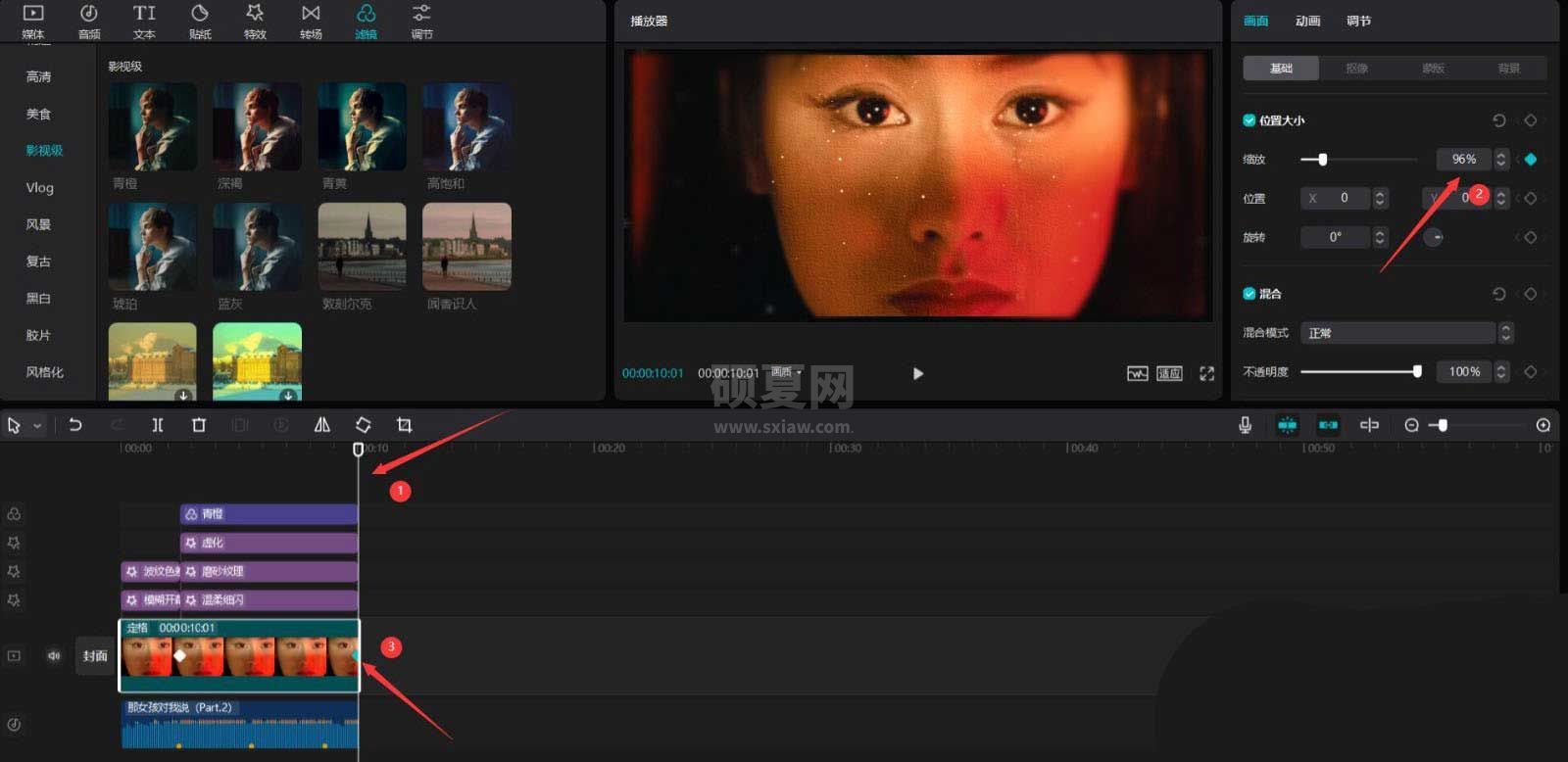Select the 那女孩对我说 audio clip
This screenshot has height=762, width=1568.
240,724
